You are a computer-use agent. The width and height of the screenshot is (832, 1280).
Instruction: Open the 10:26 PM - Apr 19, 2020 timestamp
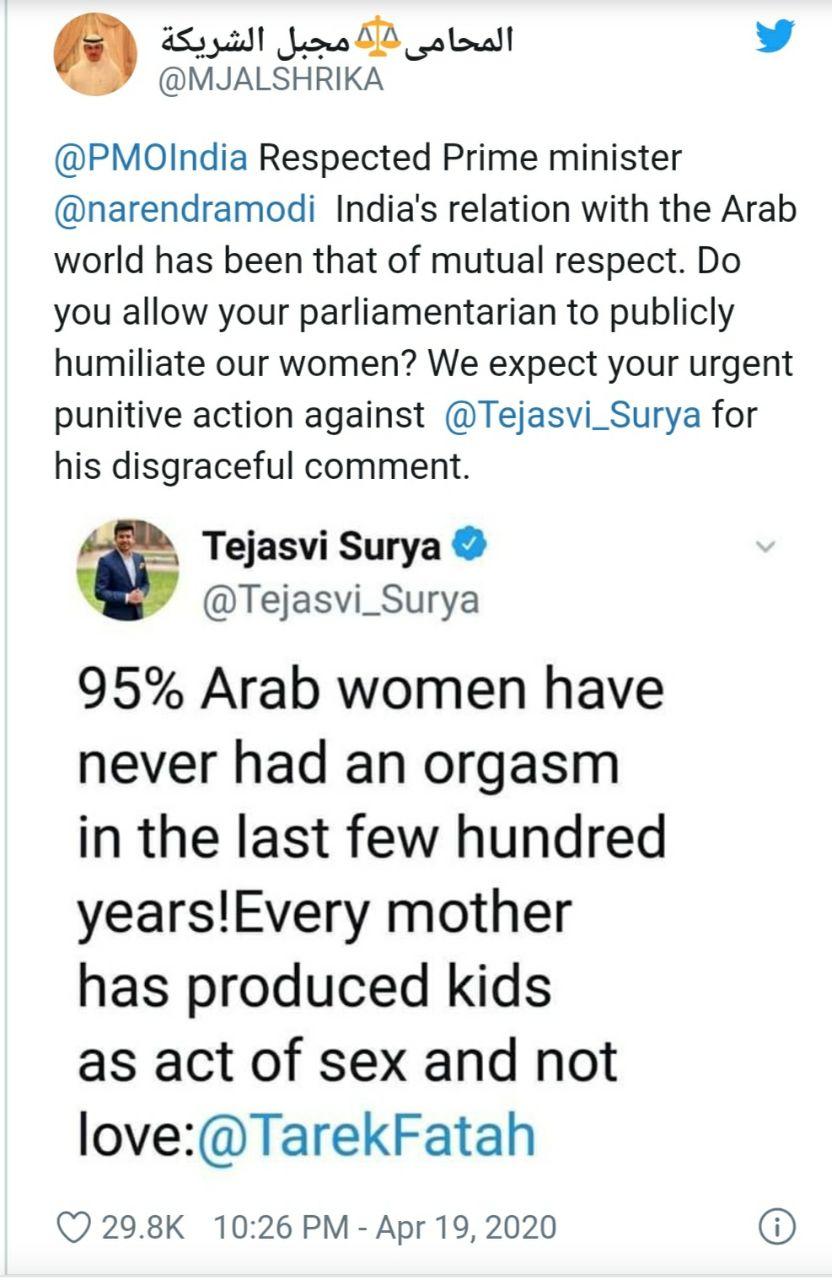(x=385, y=1227)
